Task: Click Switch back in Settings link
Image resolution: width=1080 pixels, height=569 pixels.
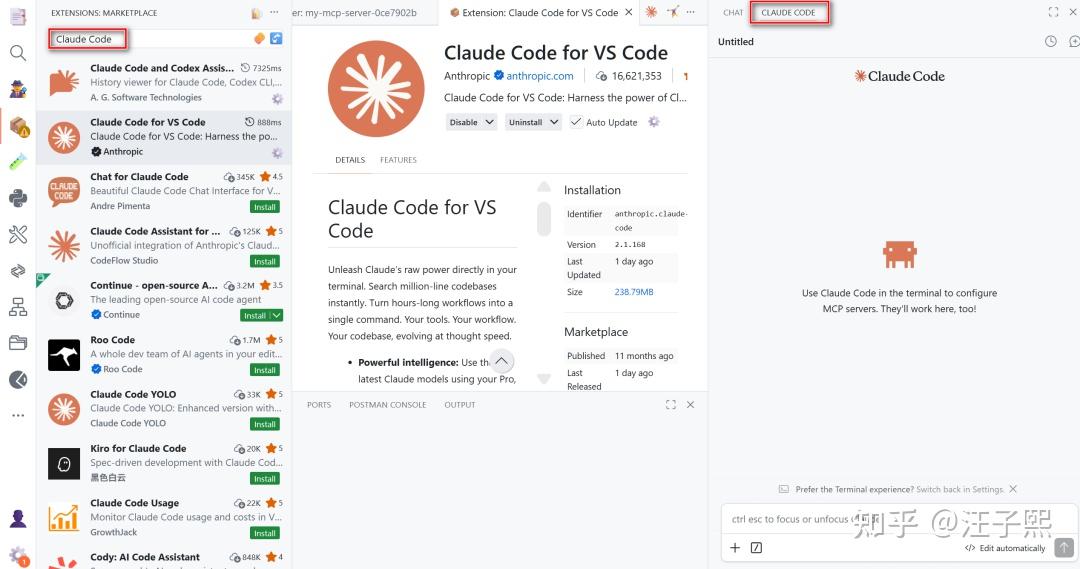Action: 960,489
